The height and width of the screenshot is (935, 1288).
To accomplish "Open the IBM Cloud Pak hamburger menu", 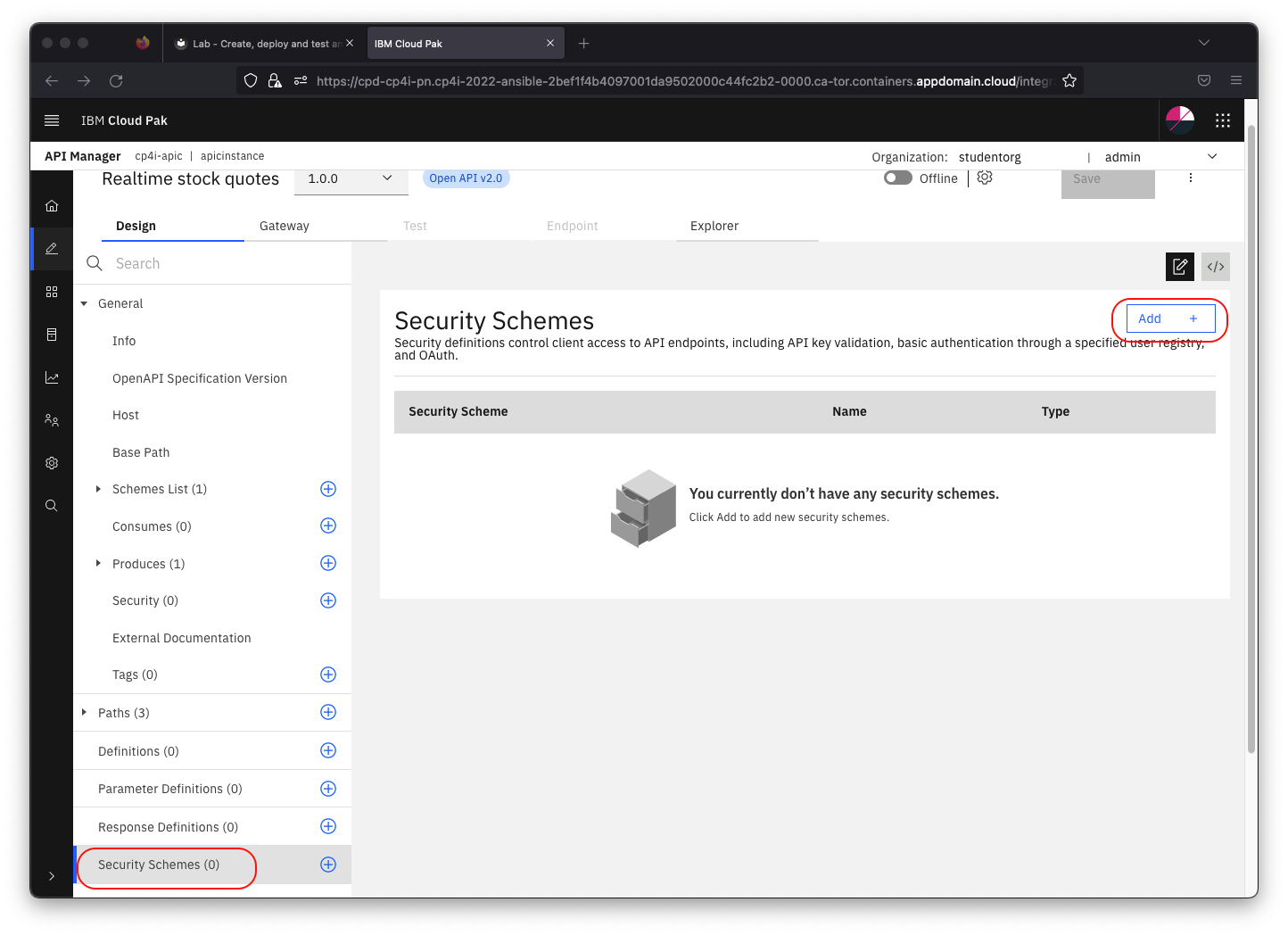I will pyautogui.click(x=52, y=120).
